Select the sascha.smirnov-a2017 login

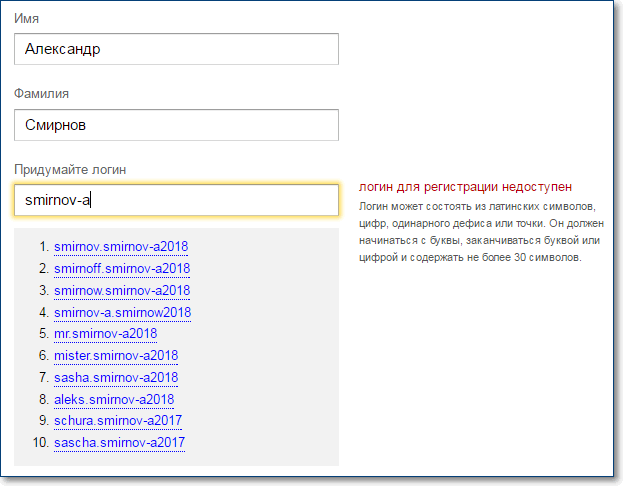click(x=119, y=442)
